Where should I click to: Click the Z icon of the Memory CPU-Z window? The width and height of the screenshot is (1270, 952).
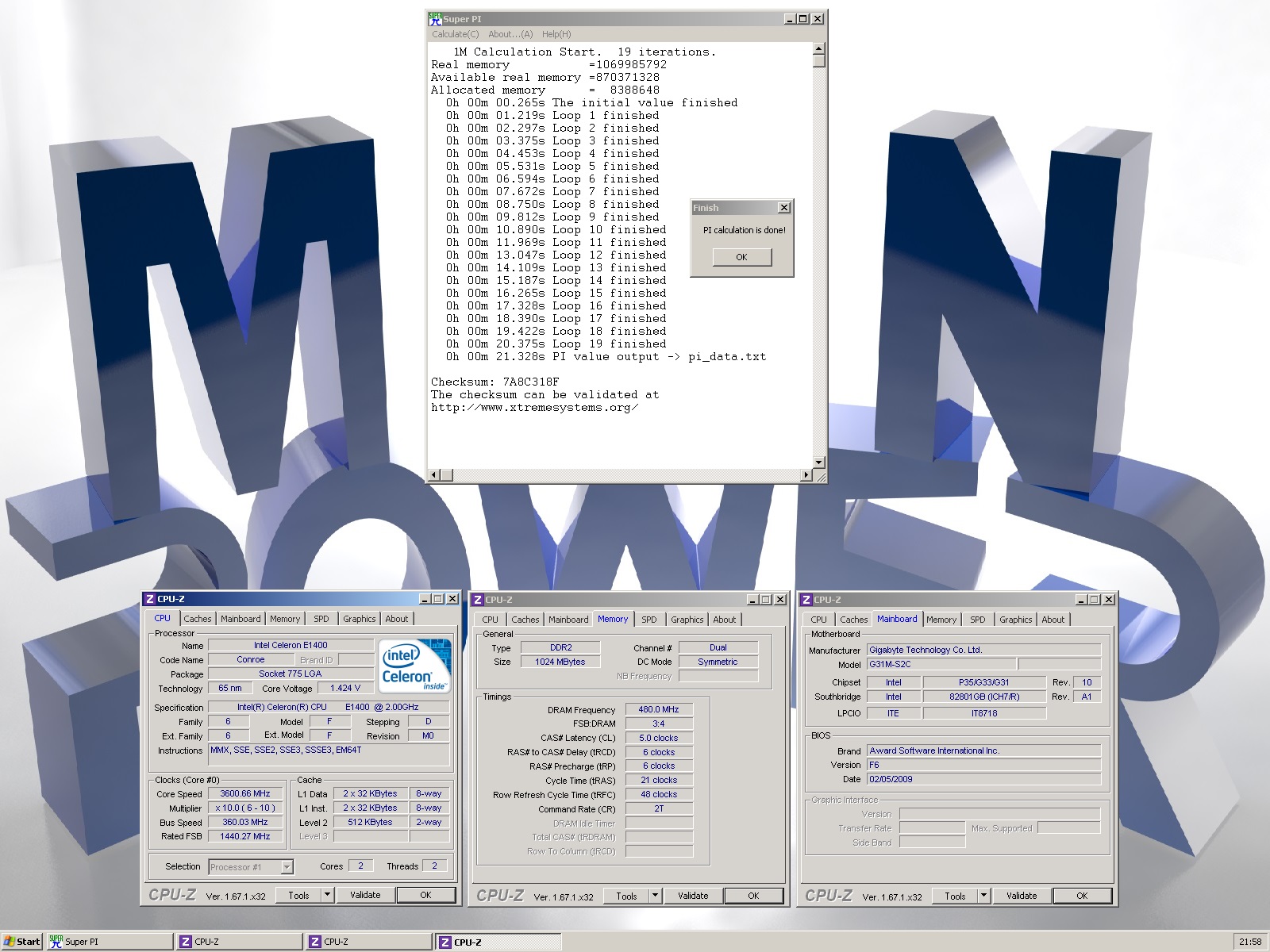tap(478, 600)
